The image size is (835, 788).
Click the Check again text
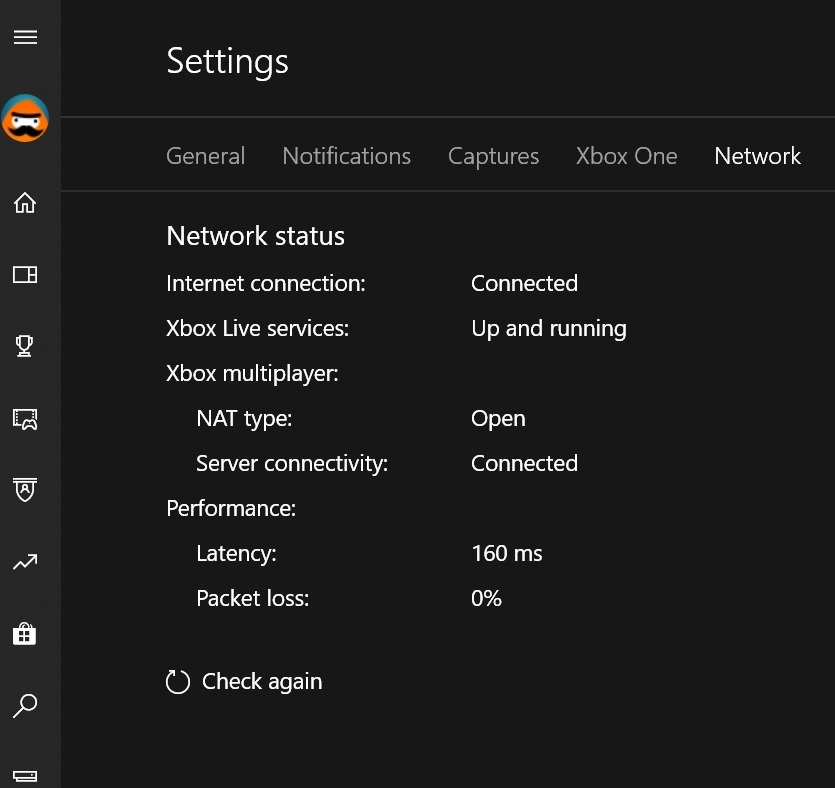point(262,682)
